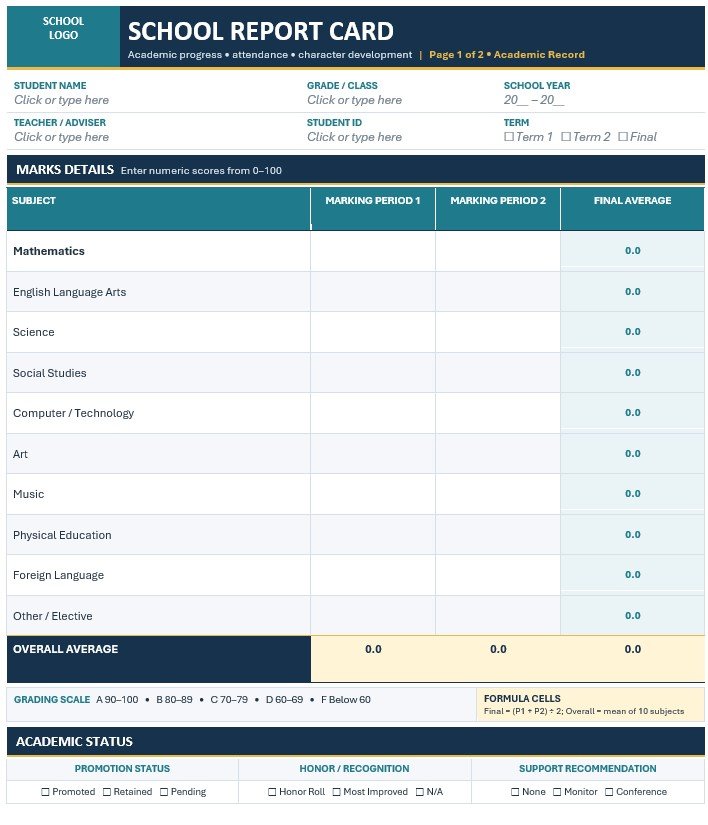Click the MARKS DETAILS section heading
The image size is (708, 825).
click(65, 169)
